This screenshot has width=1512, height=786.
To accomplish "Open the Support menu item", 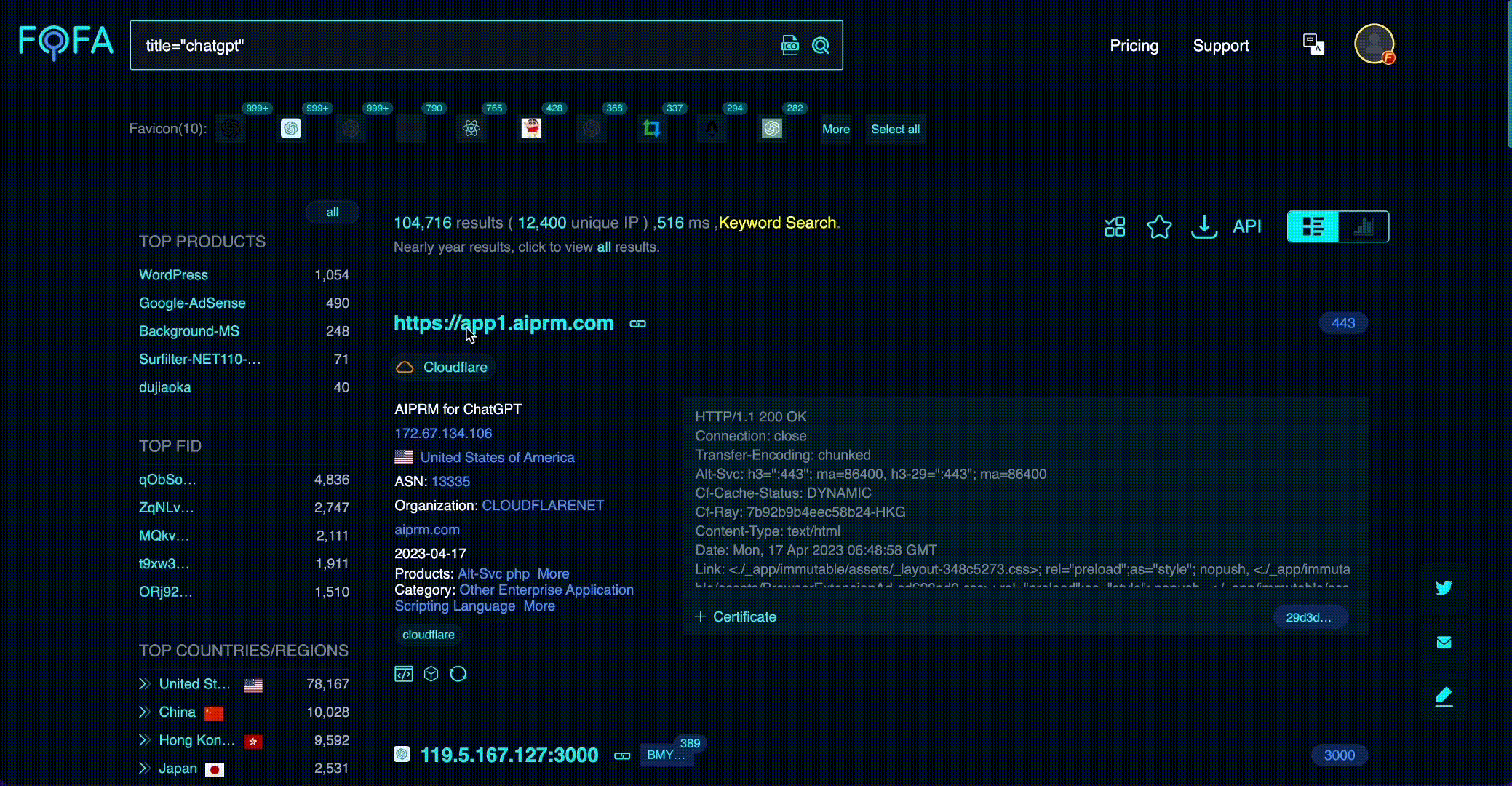I will click(1221, 45).
